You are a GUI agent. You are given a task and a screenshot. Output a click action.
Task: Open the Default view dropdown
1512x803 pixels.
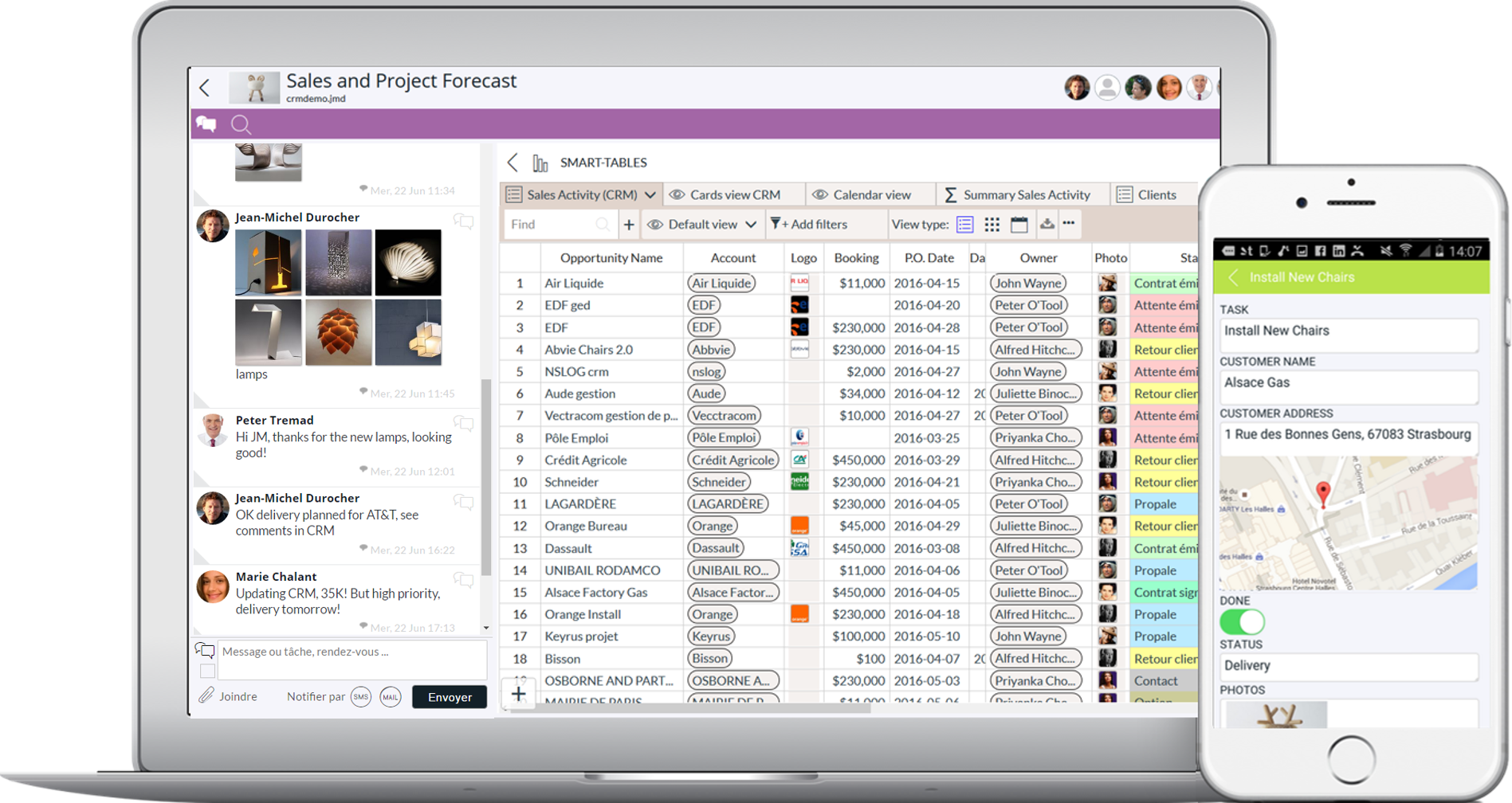click(701, 225)
